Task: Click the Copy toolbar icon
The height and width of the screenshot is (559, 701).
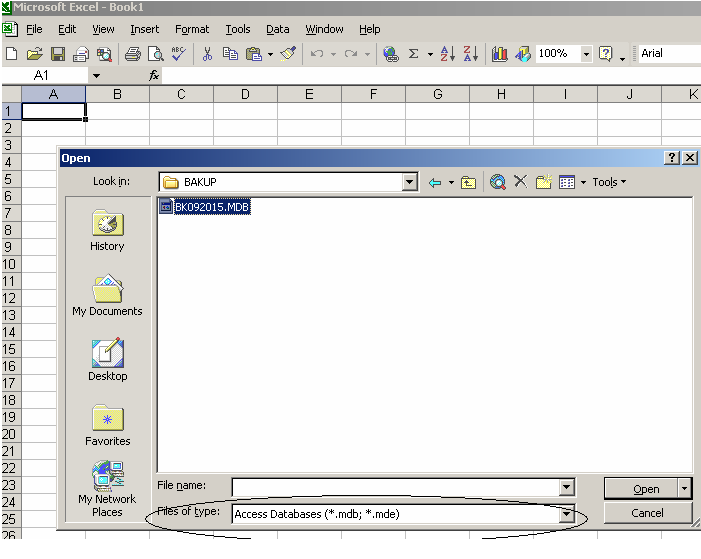Action: (230, 54)
